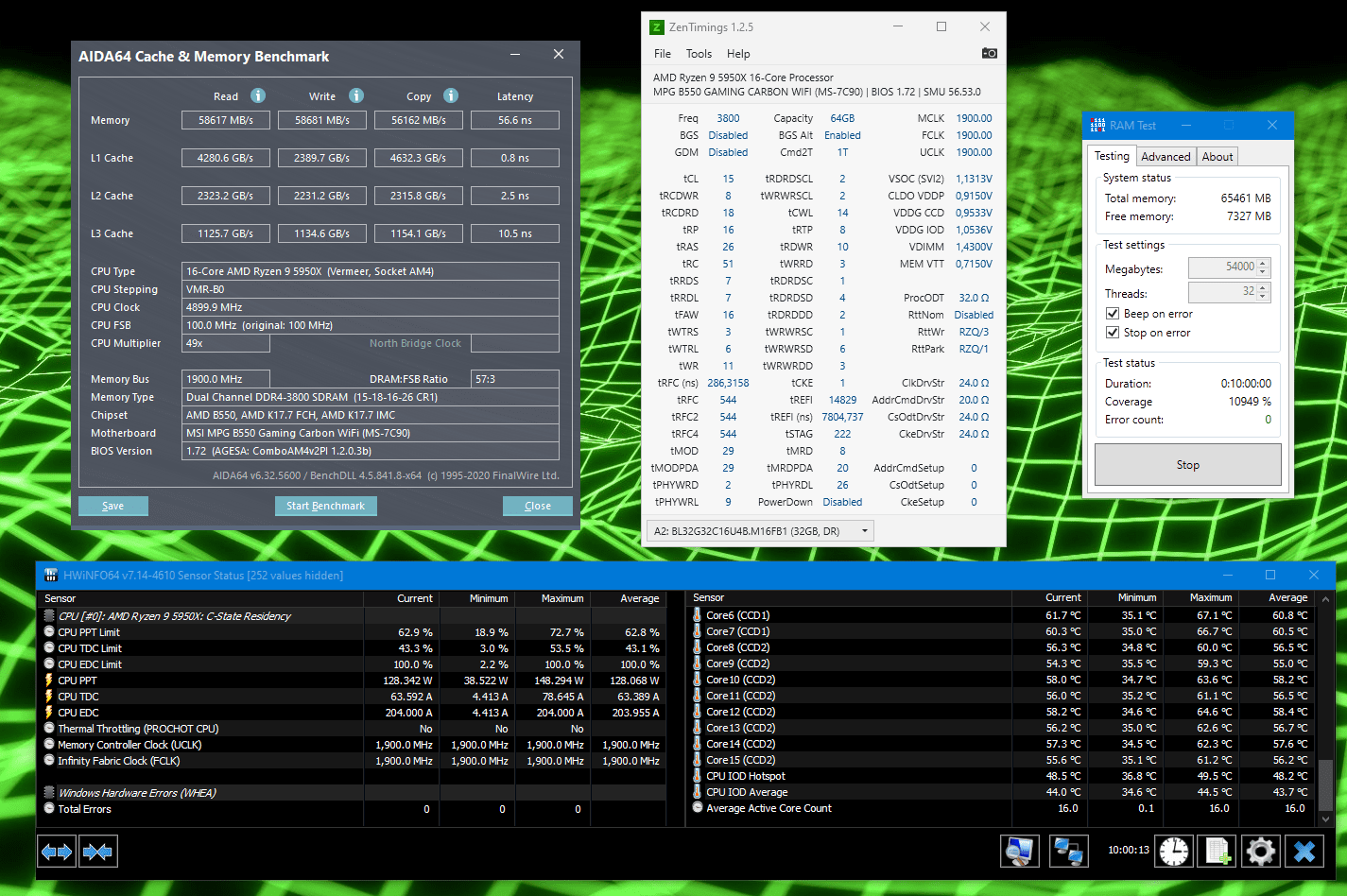Click the Save button in AIDA64

[x=113, y=506]
